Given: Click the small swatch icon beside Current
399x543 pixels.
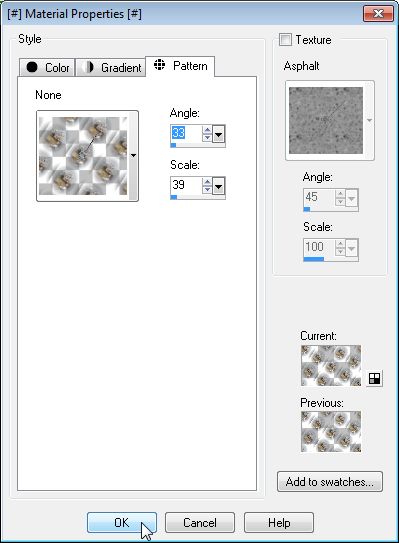Looking at the screenshot, I should 374,378.
